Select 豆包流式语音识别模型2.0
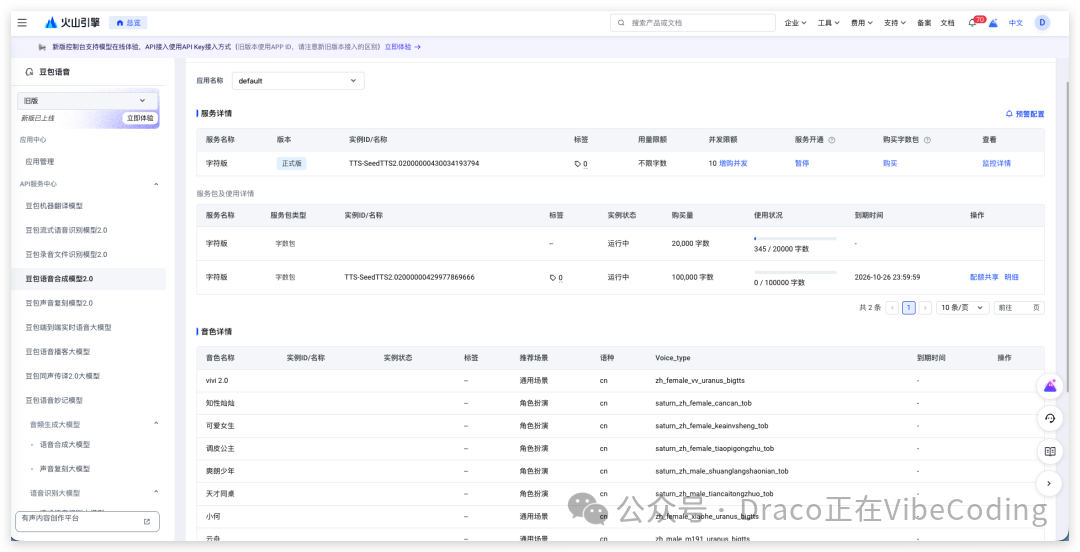 (66, 230)
